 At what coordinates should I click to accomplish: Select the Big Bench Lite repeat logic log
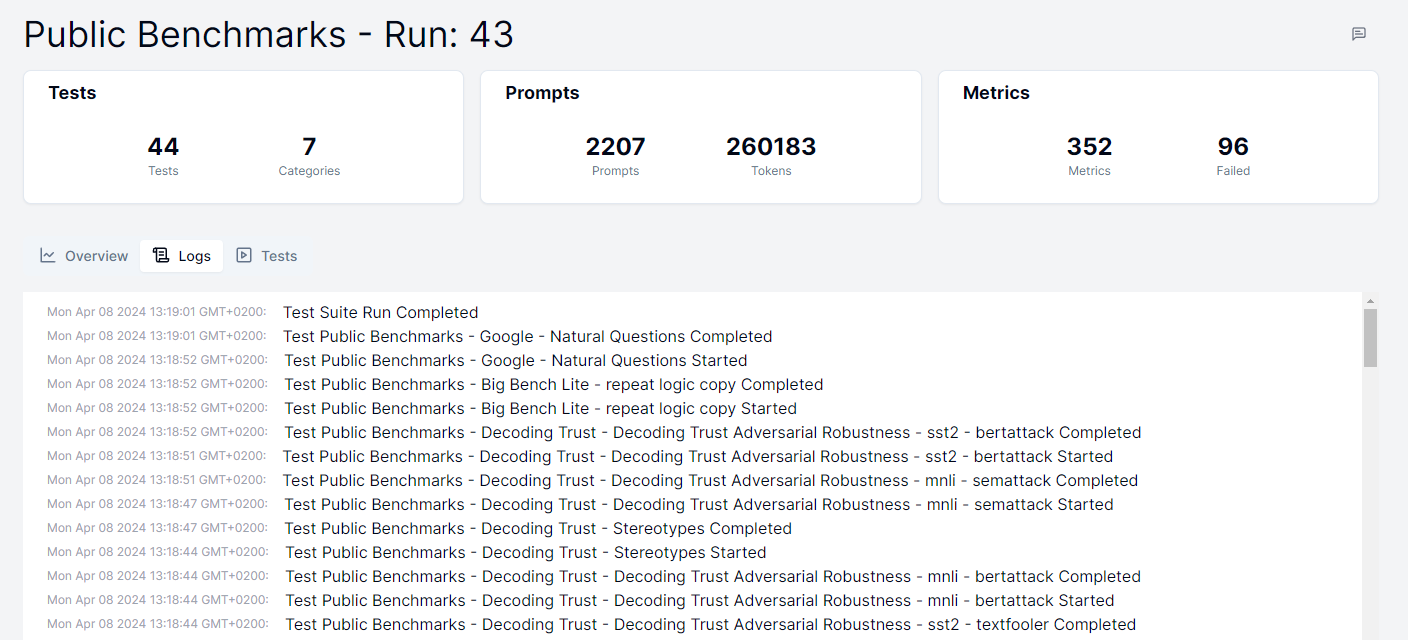coord(553,384)
